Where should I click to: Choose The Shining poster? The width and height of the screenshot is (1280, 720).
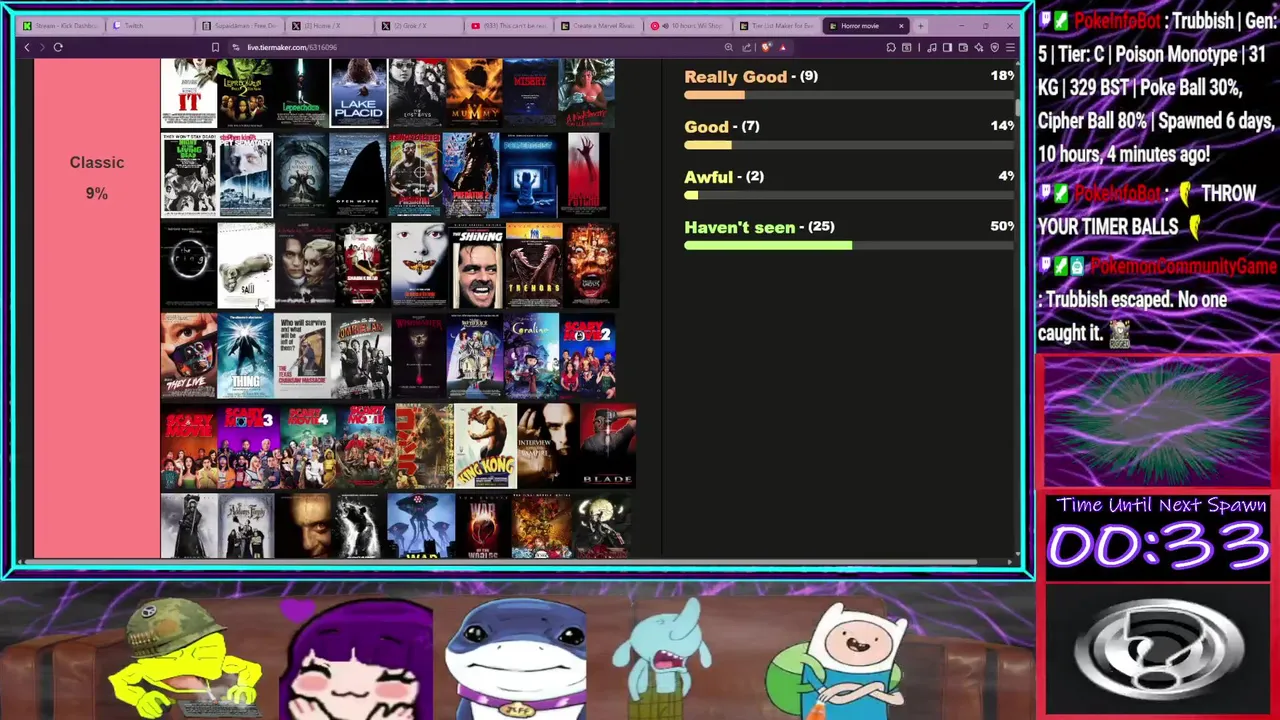[x=477, y=265]
